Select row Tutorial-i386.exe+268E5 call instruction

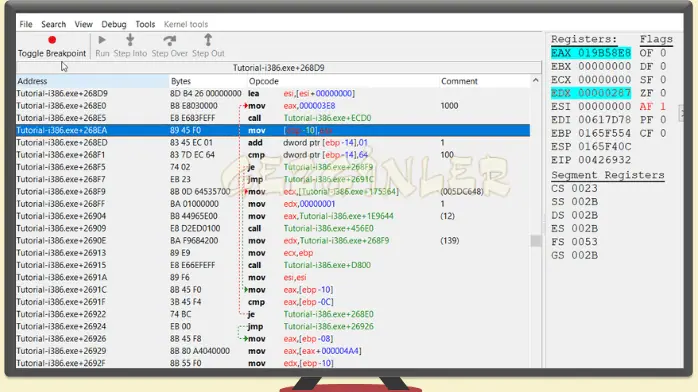pos(273,118)
